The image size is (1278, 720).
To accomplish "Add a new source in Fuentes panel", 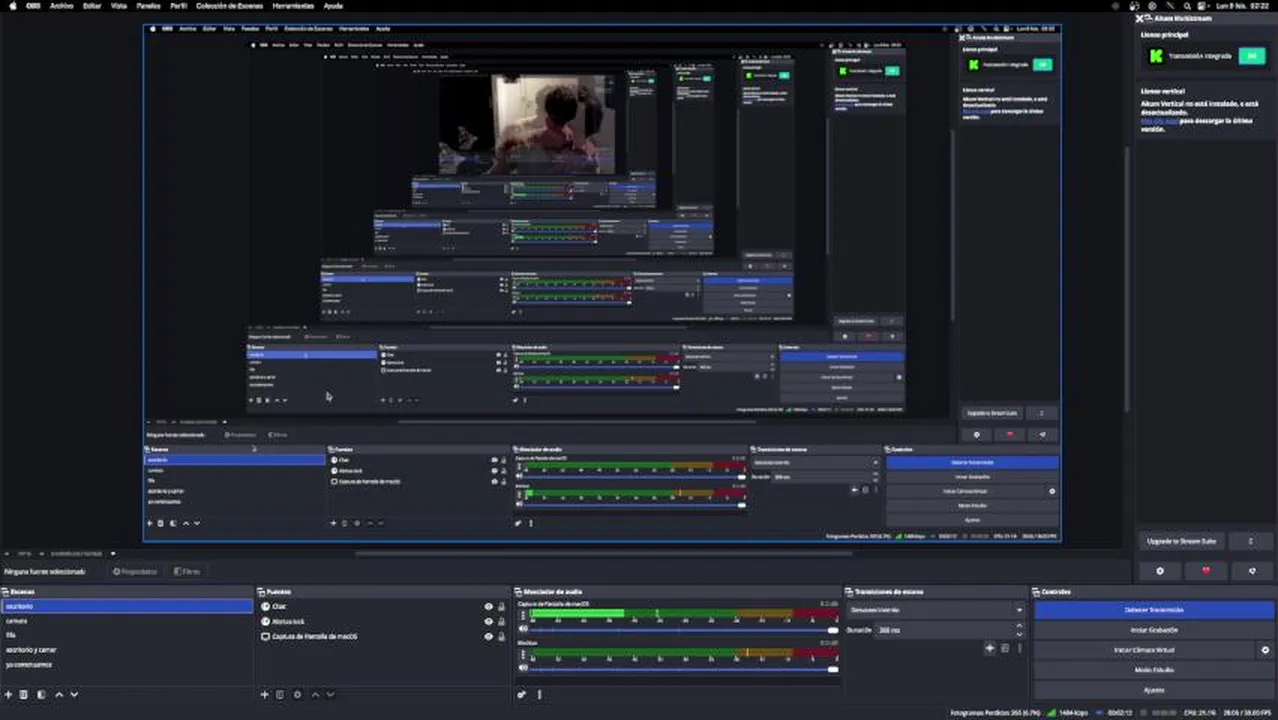I will (x=264, y=694).
